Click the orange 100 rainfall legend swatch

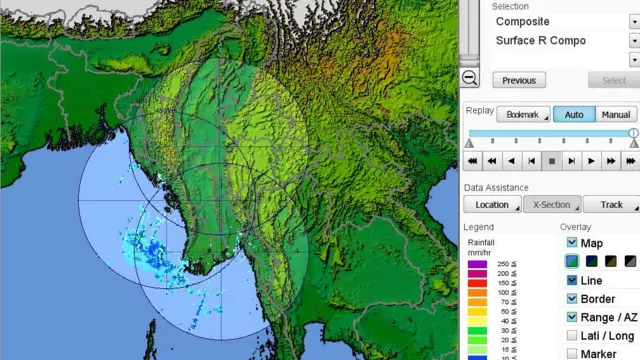tap(477, 293)
